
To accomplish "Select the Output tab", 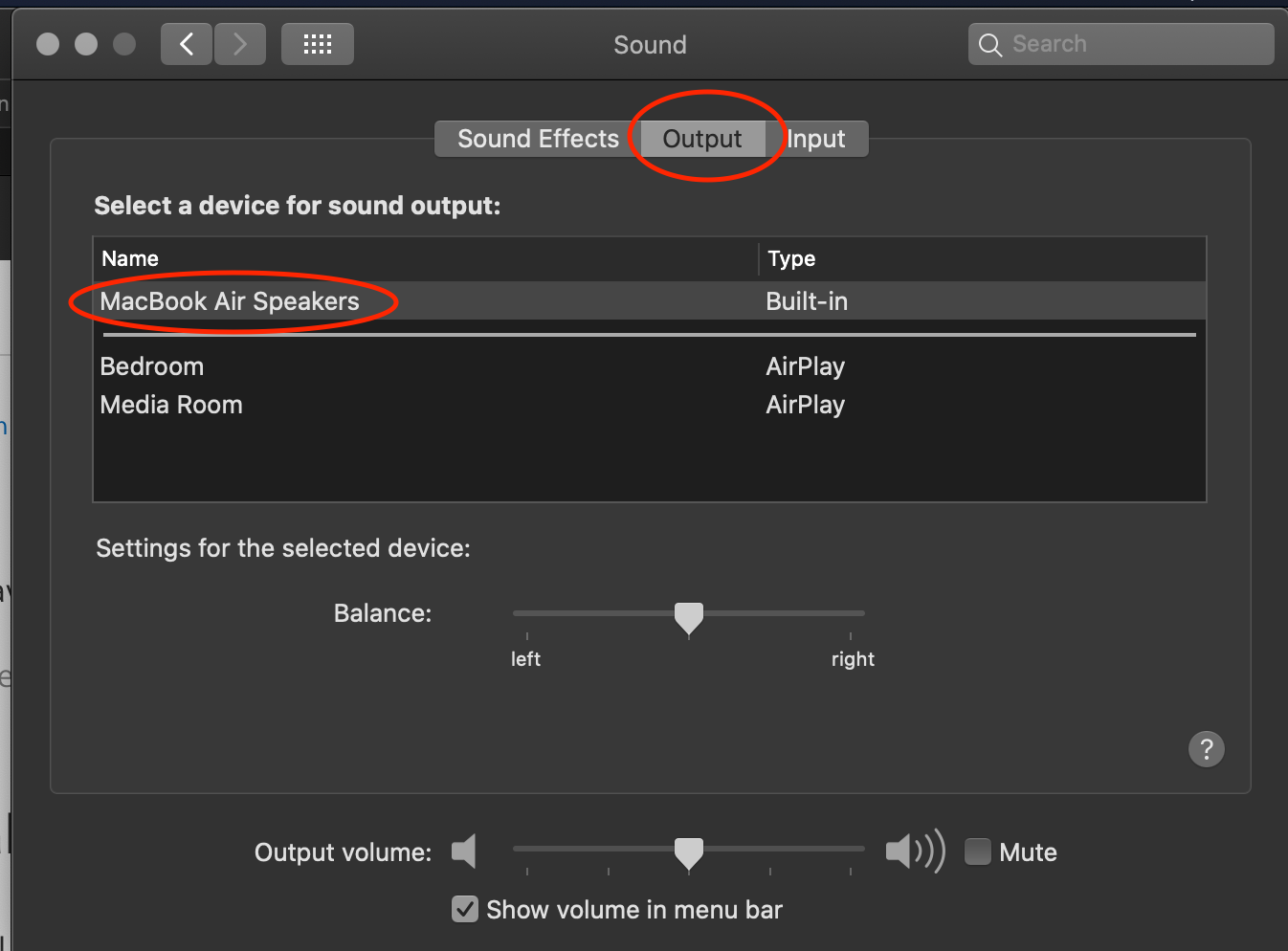I will (702, 139).
